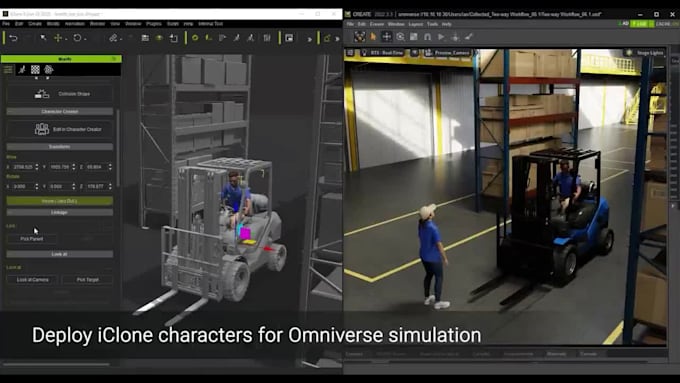Click the green Modify panel header

[61, 59]
